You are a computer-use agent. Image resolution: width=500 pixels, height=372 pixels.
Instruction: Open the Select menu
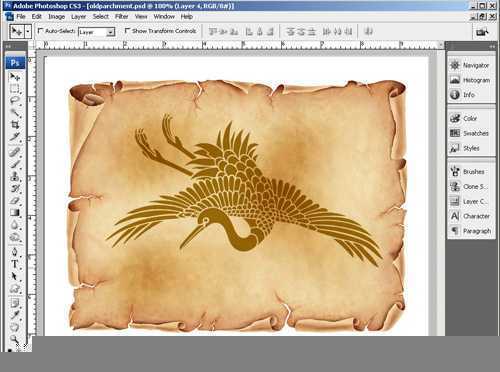101,17
